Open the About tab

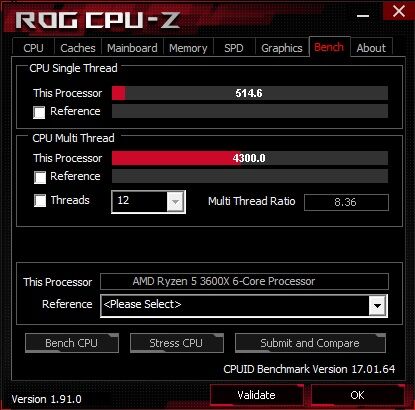[371, 48]
